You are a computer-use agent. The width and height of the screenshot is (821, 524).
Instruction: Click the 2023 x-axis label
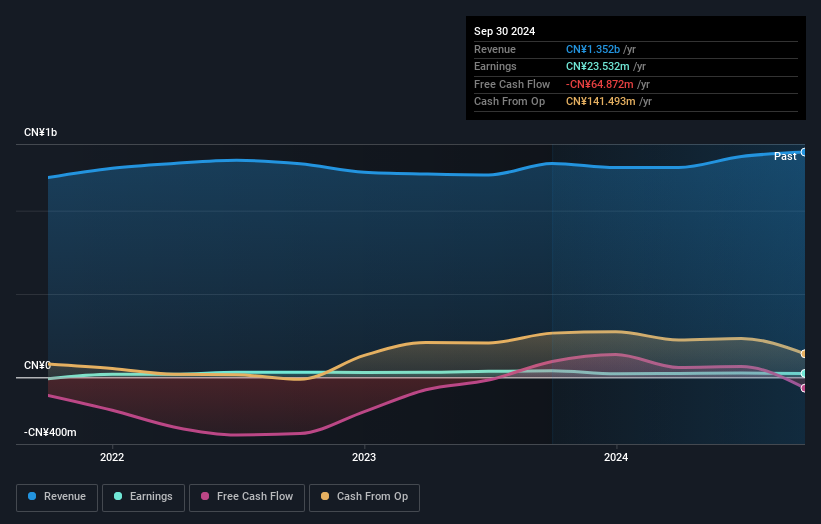click(x=364, y=458)
